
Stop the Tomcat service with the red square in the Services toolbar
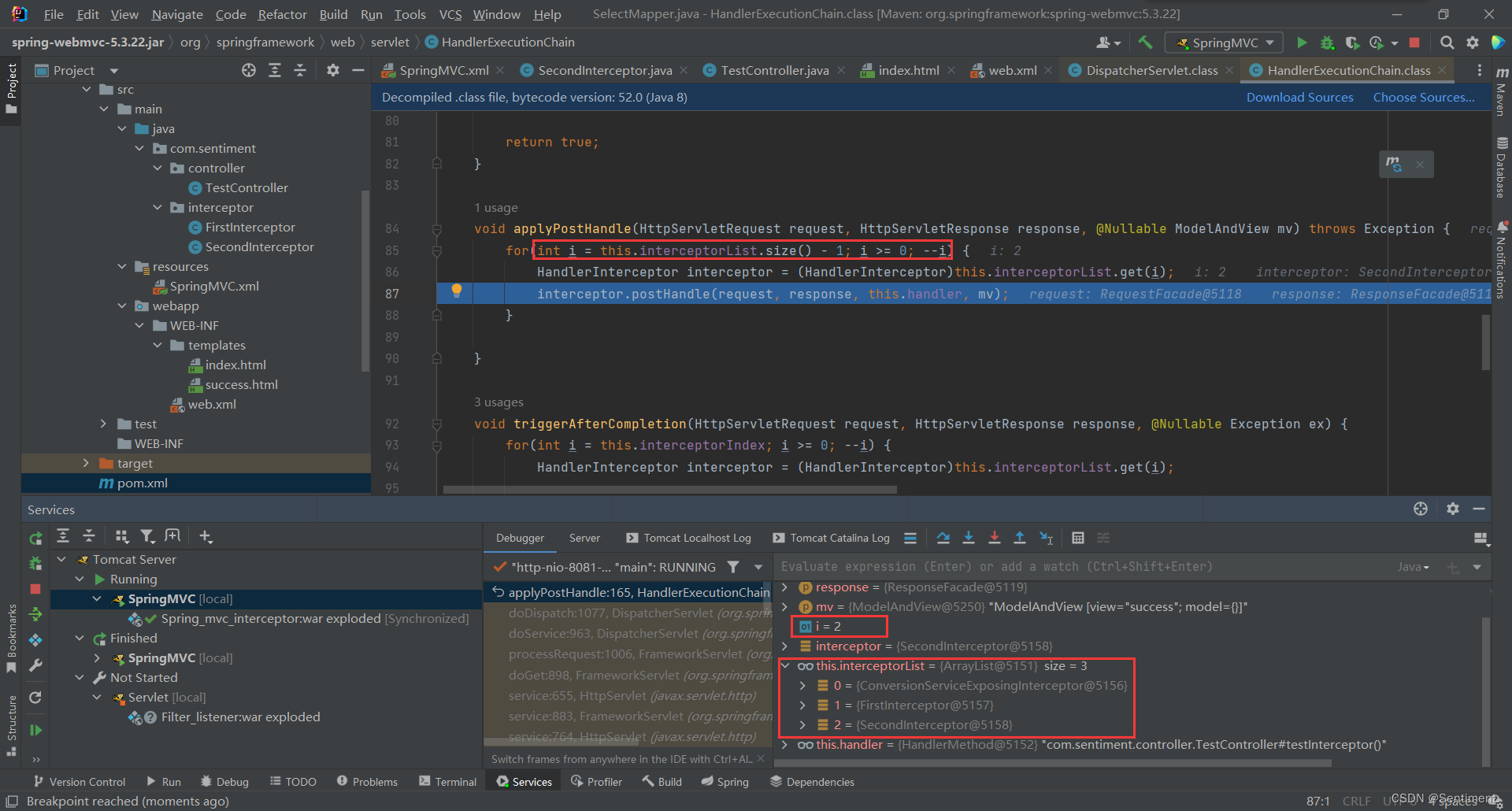35,589
